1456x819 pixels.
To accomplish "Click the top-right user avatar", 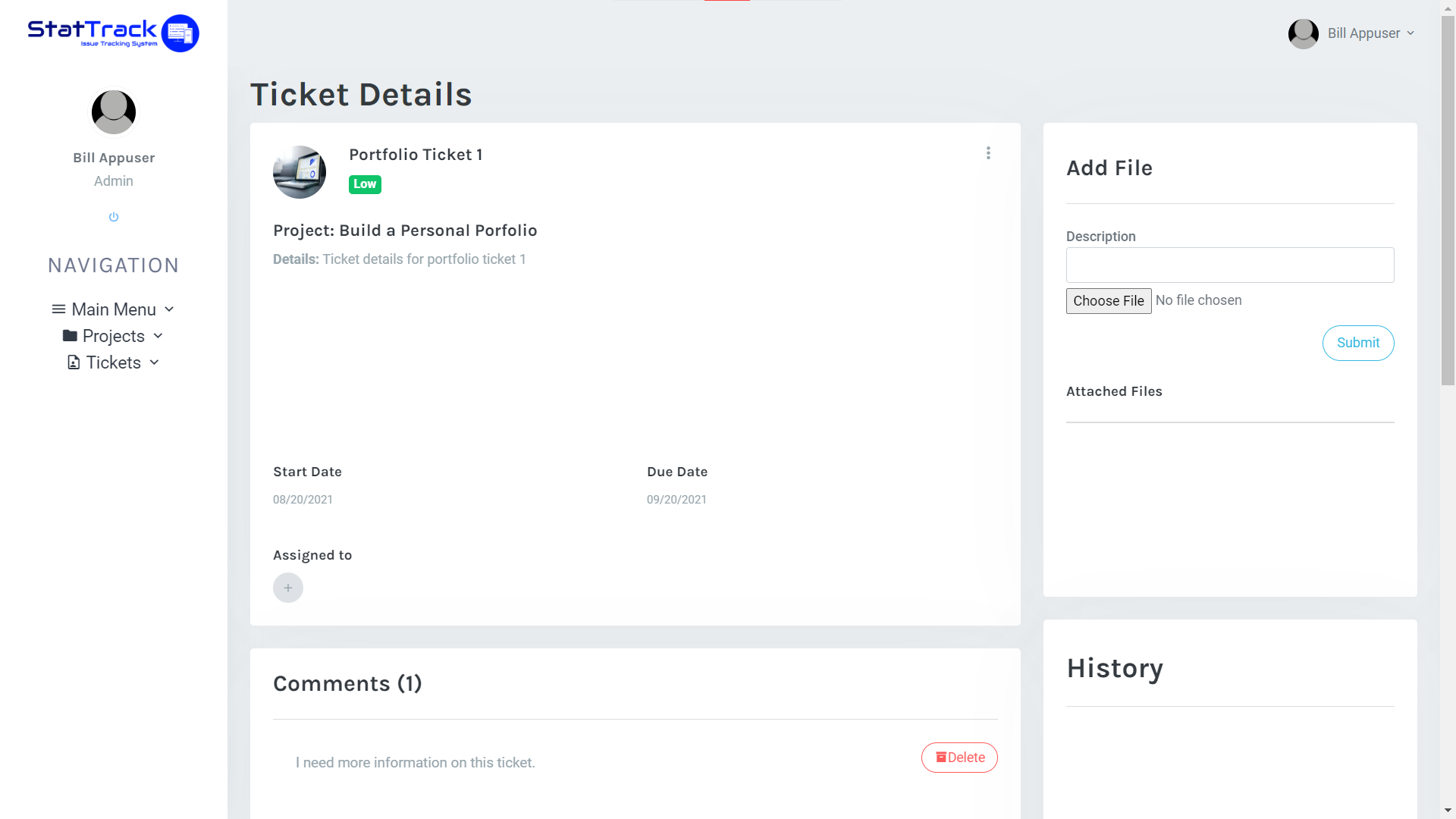I will pos(1304,33).
